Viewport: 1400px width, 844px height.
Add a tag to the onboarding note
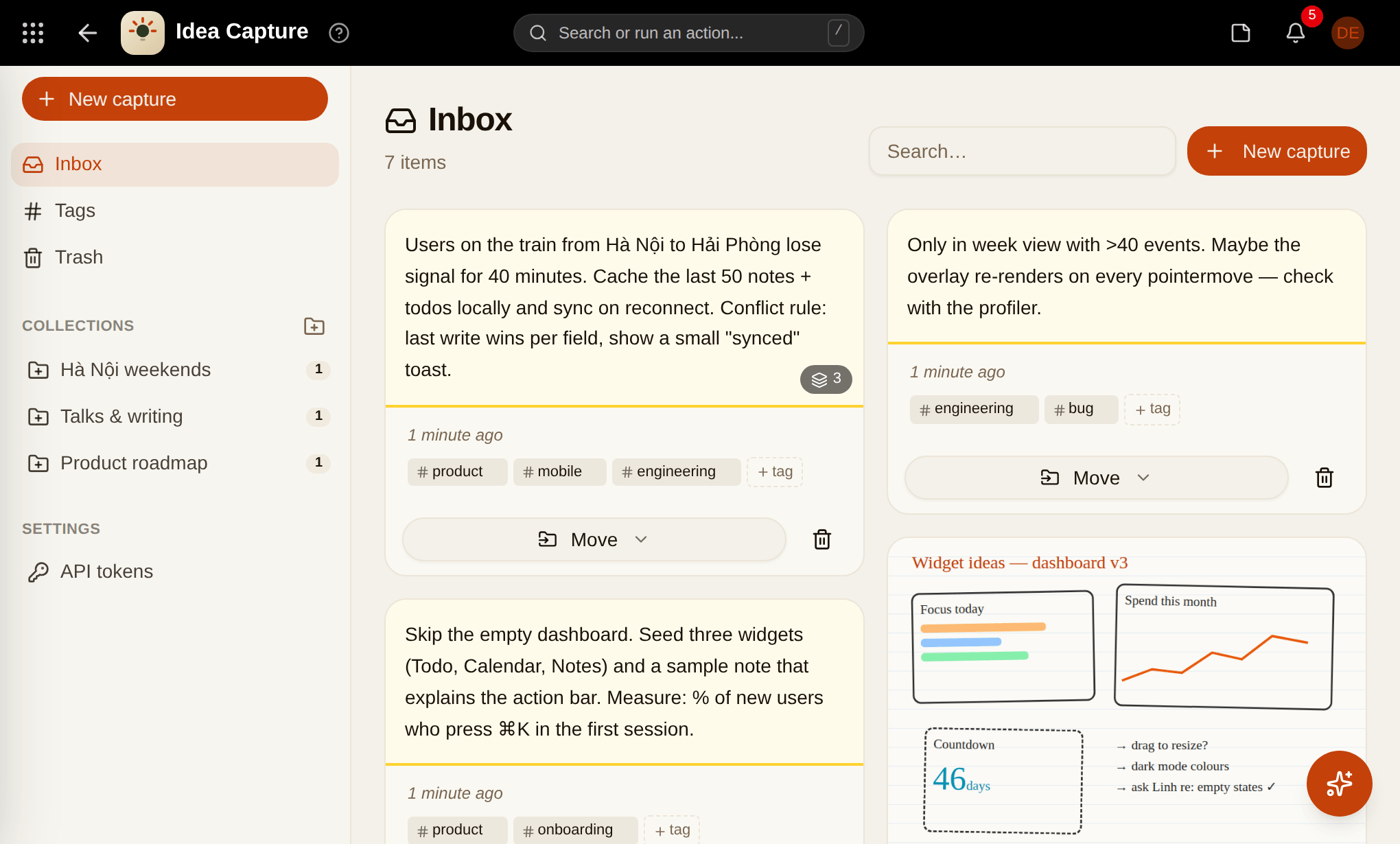click(672, 830)
